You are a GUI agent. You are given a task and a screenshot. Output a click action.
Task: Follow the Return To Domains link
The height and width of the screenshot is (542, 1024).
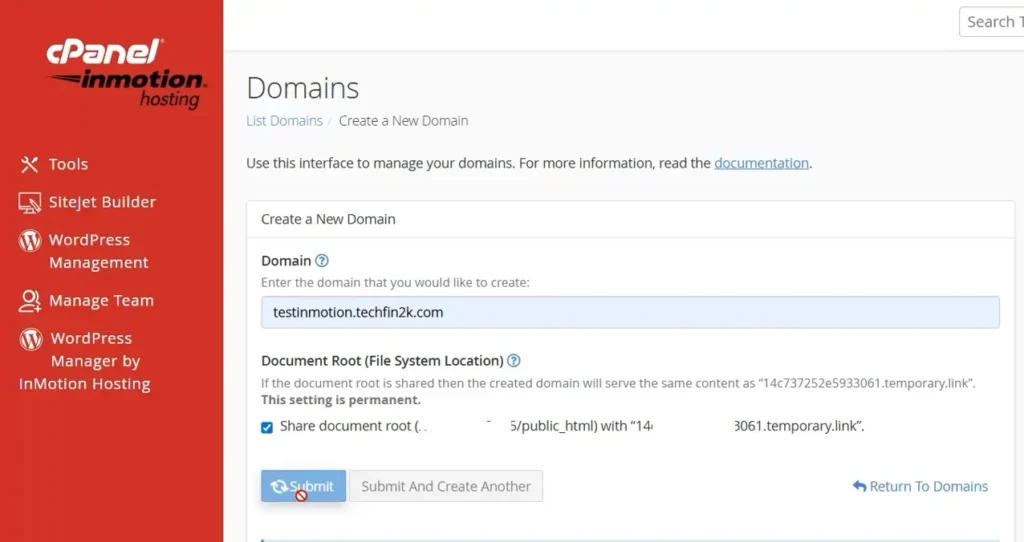pos(920,486)
